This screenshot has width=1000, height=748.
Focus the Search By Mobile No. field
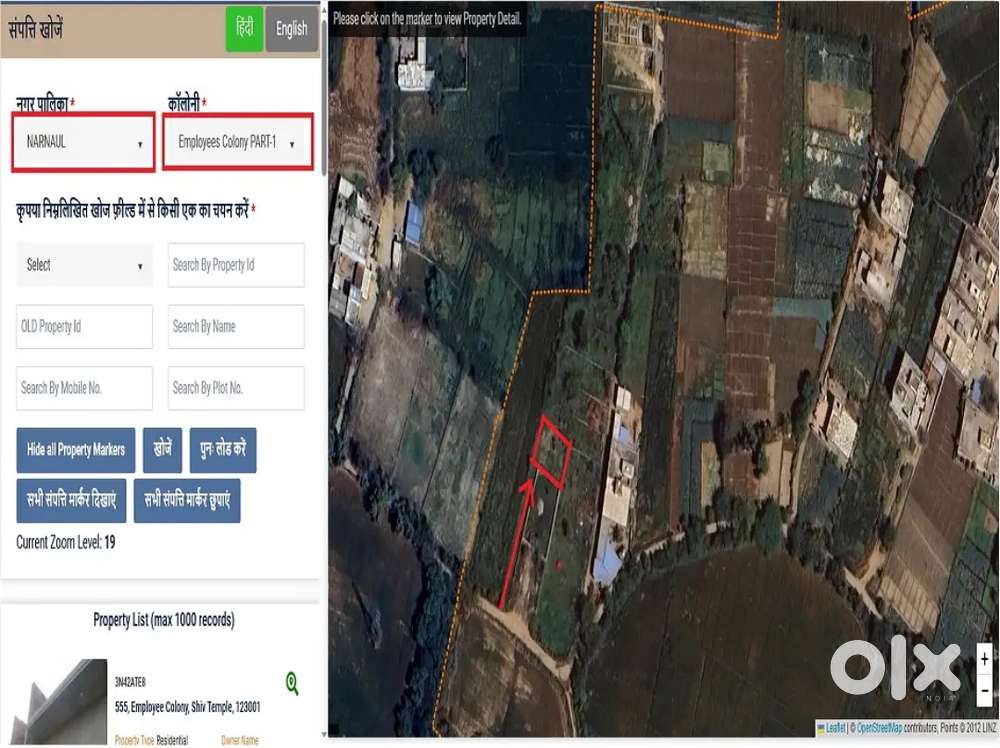(x=84, y=388)
